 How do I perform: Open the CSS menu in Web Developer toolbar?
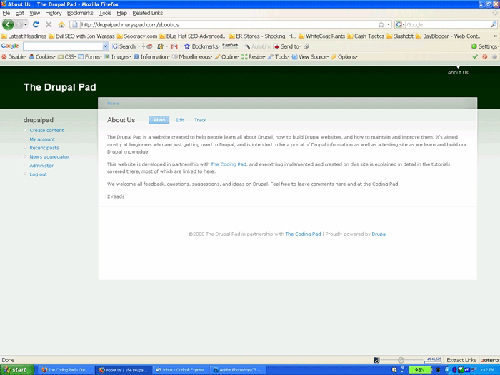(67, 57)
